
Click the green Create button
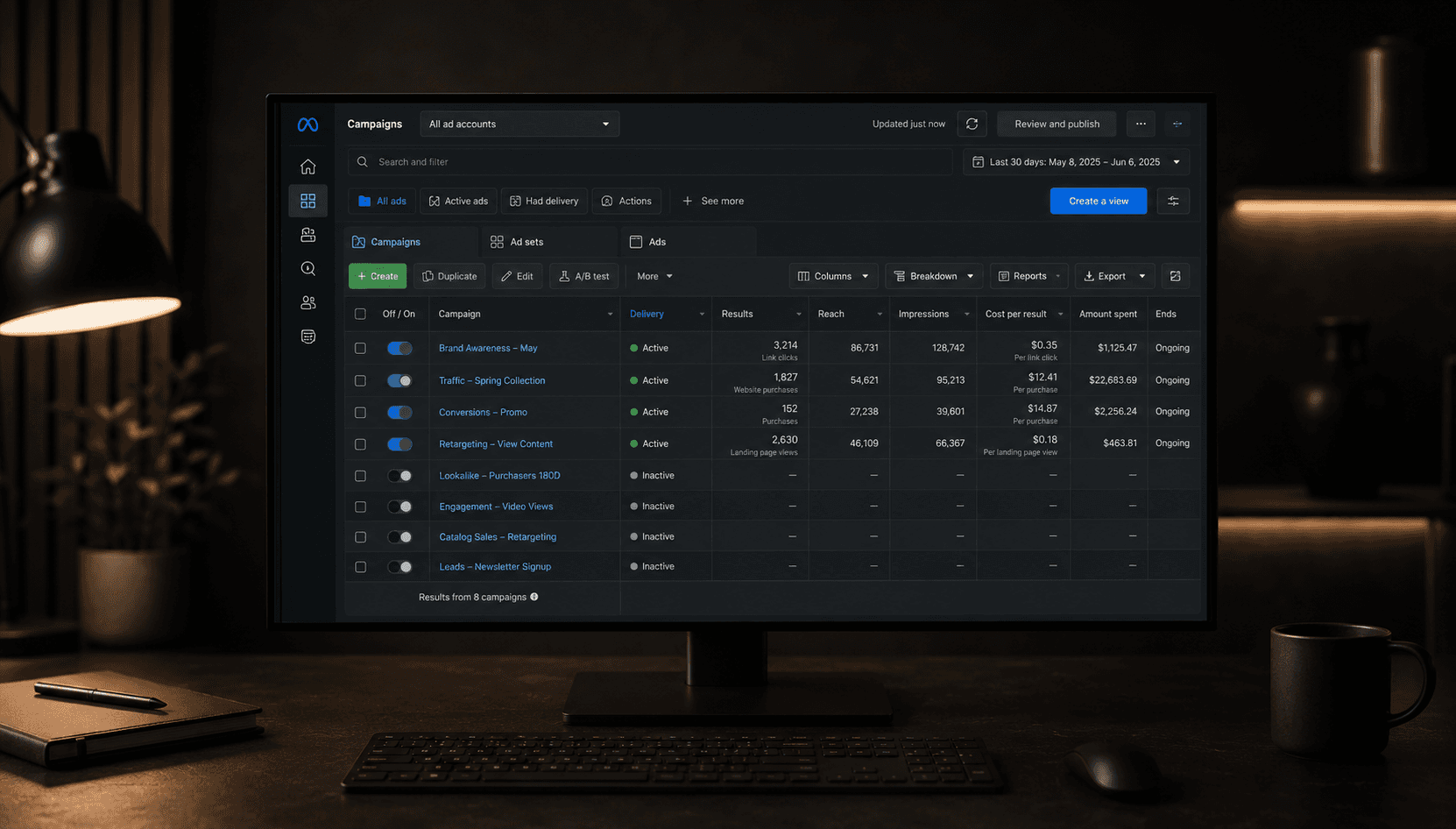[378, 276]
